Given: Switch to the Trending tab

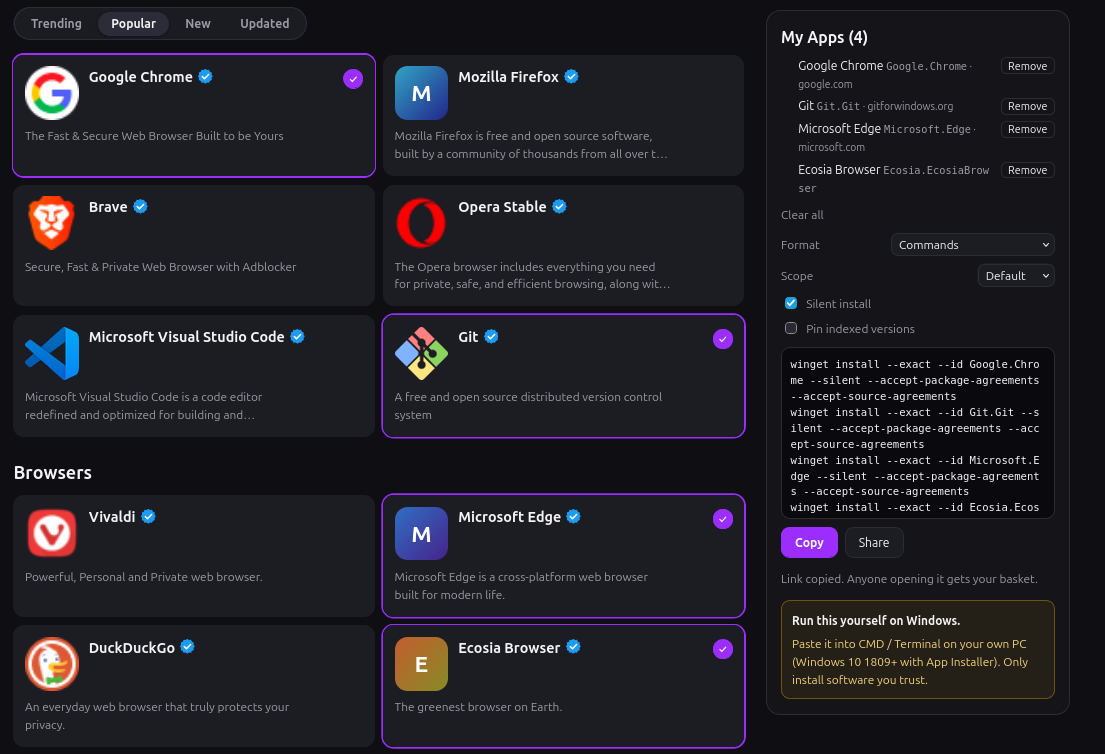Looking at the screenshot, I should coord(56,23).
